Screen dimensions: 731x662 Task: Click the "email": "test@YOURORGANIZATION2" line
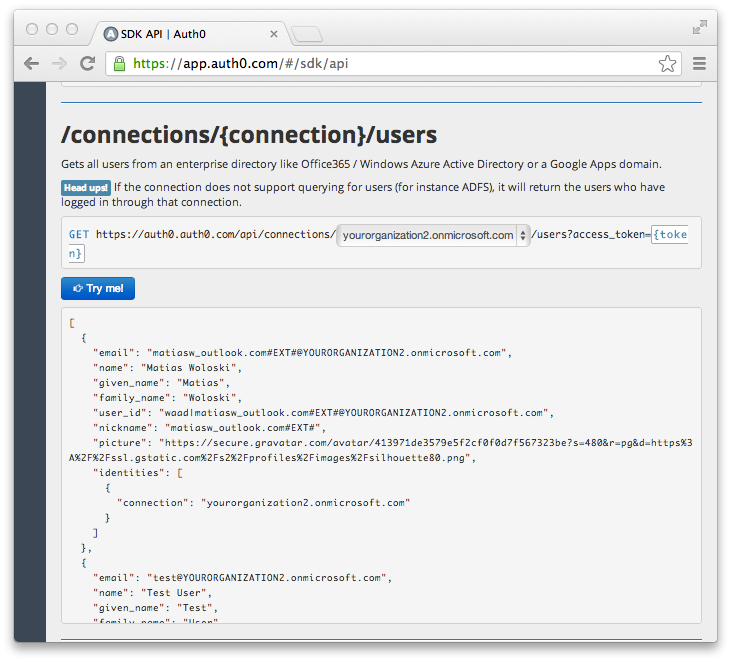pyautogui.click(x=242, y=578)
